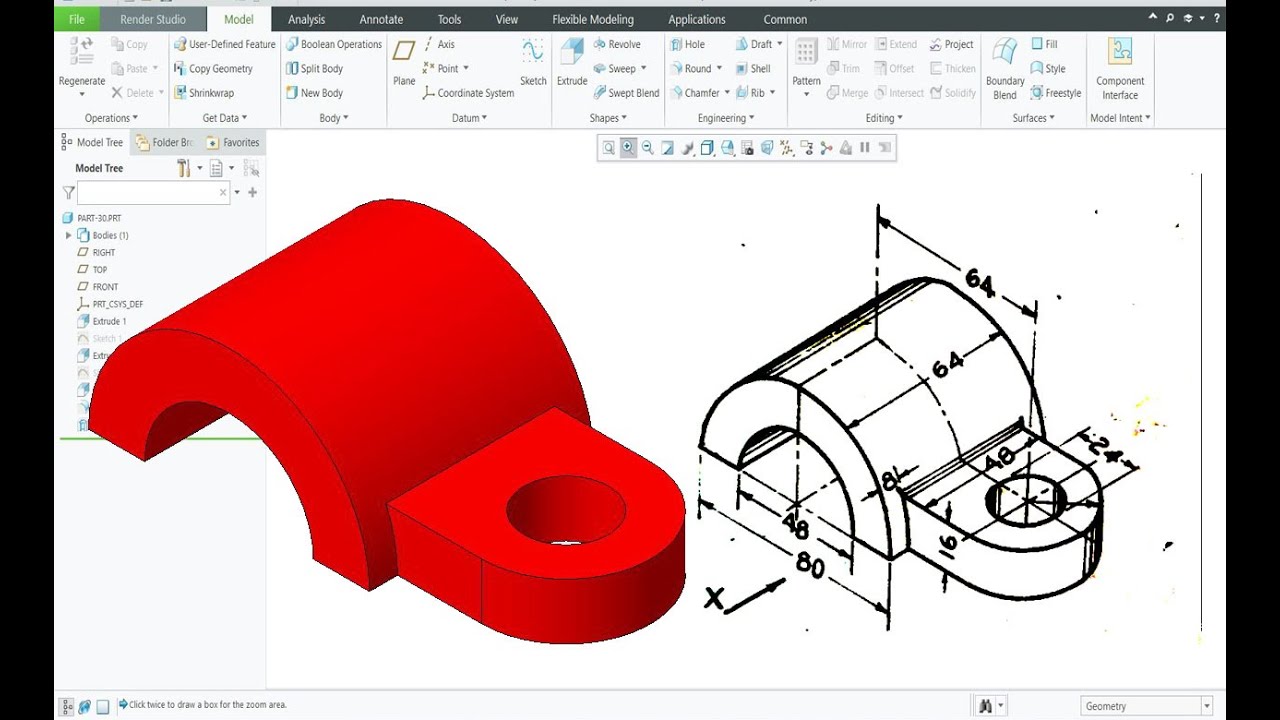Click the Extrude tool icon

click(x=572, y=53)
